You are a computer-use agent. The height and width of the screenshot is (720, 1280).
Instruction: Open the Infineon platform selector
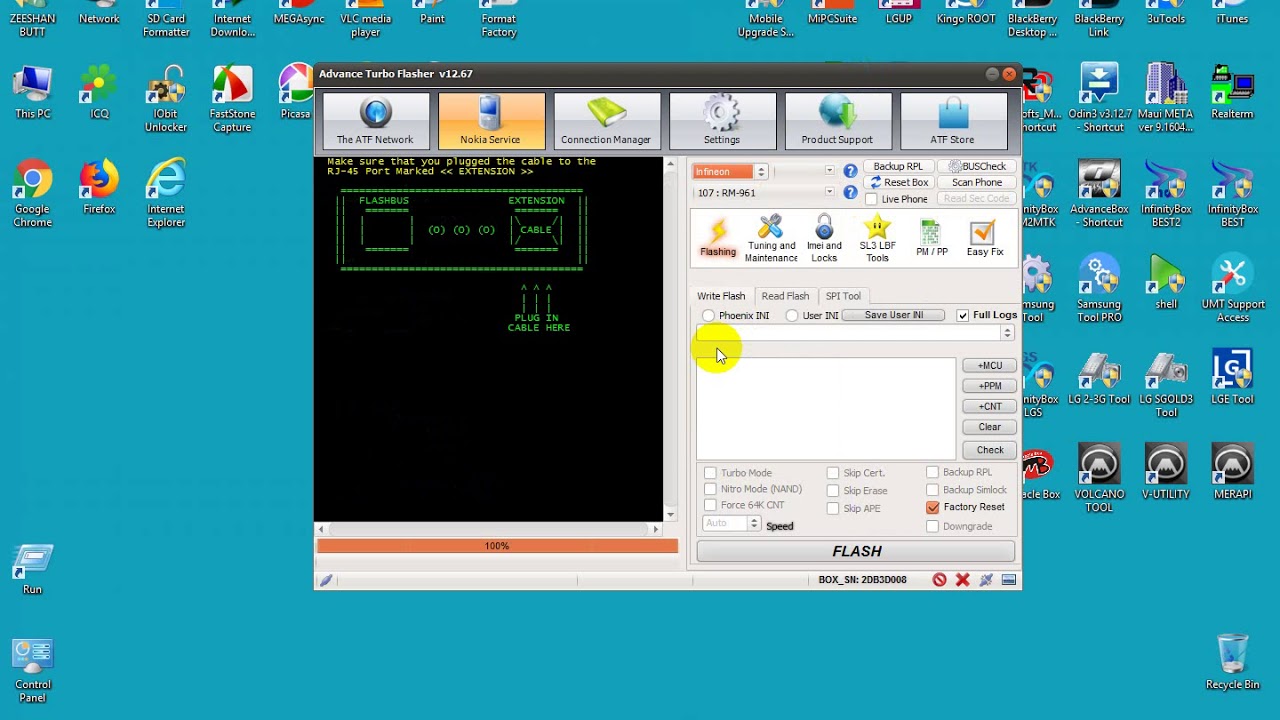coord(730,172)
